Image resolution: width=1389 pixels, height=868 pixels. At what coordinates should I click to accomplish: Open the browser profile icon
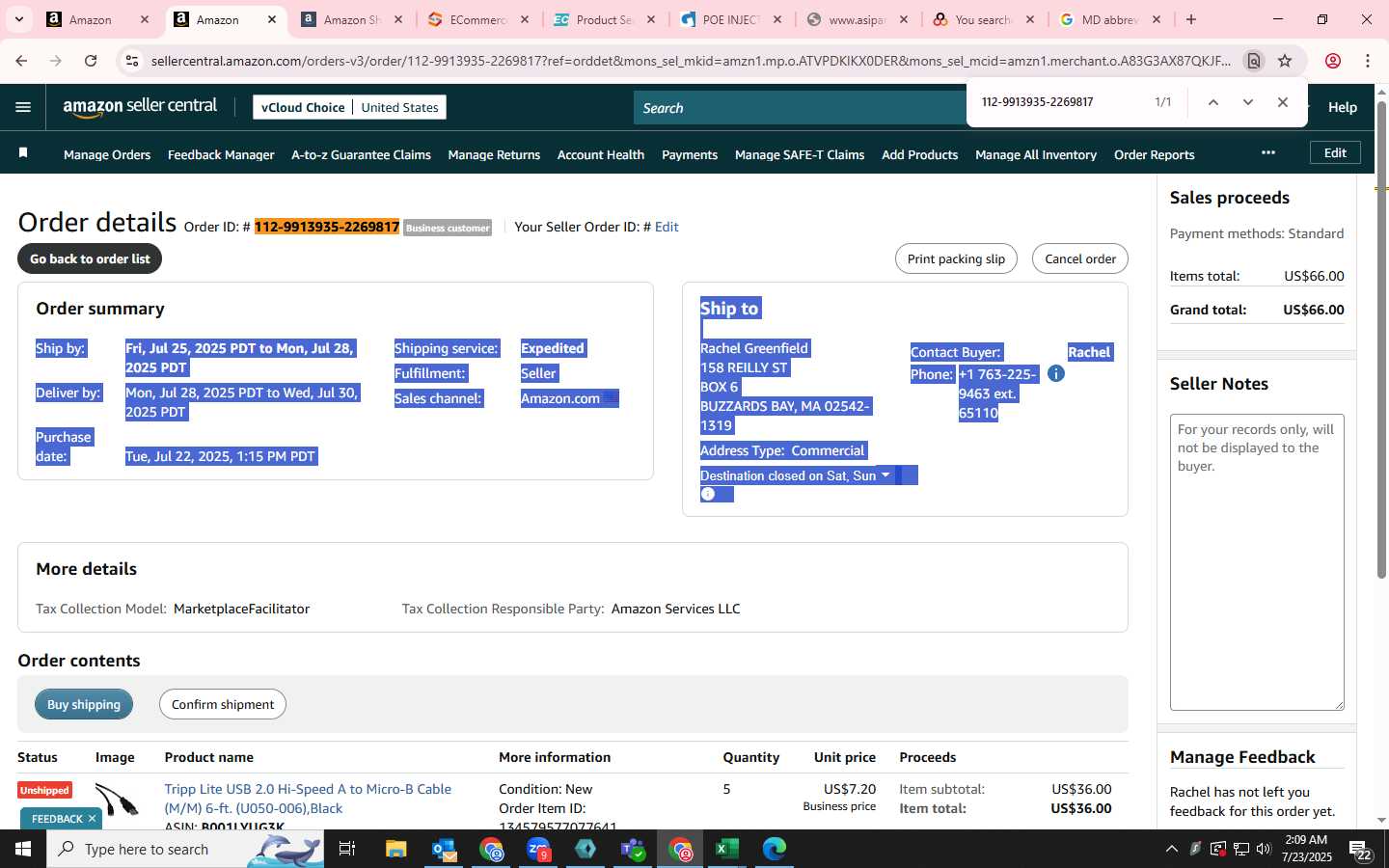tap(1333, 61)
